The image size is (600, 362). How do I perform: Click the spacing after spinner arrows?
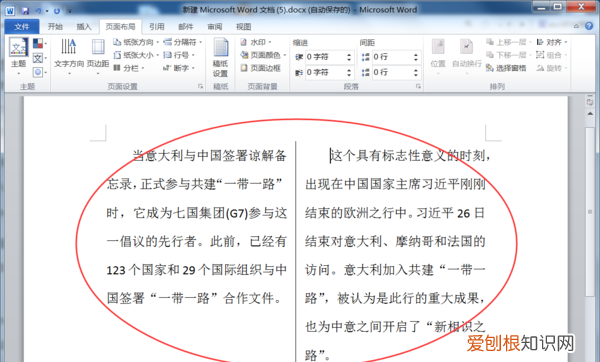click(416, 72)
